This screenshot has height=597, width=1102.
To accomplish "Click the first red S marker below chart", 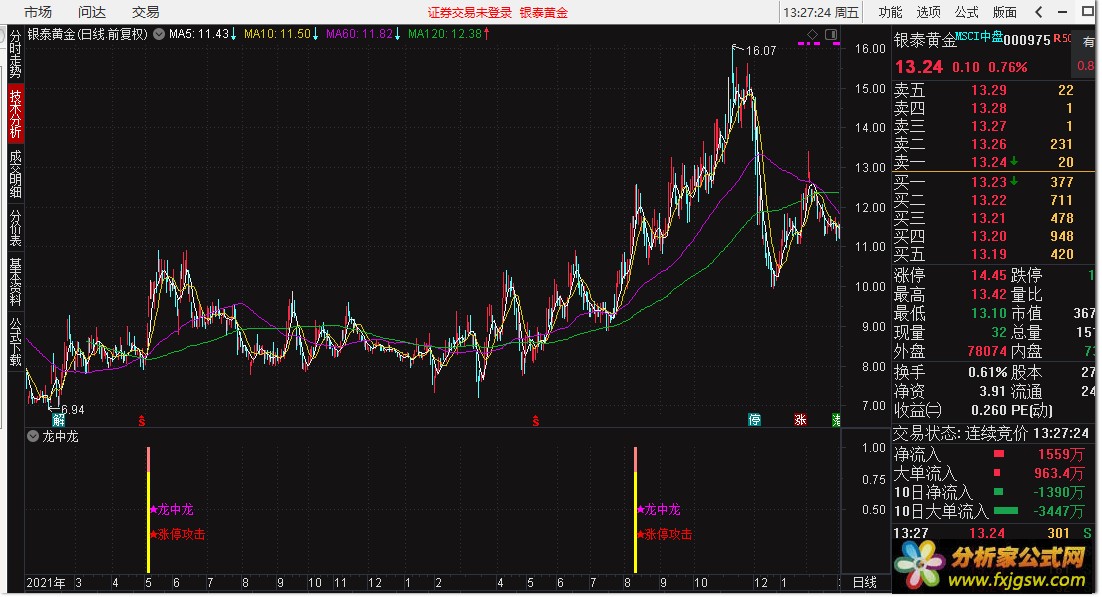I will point(142,421).
